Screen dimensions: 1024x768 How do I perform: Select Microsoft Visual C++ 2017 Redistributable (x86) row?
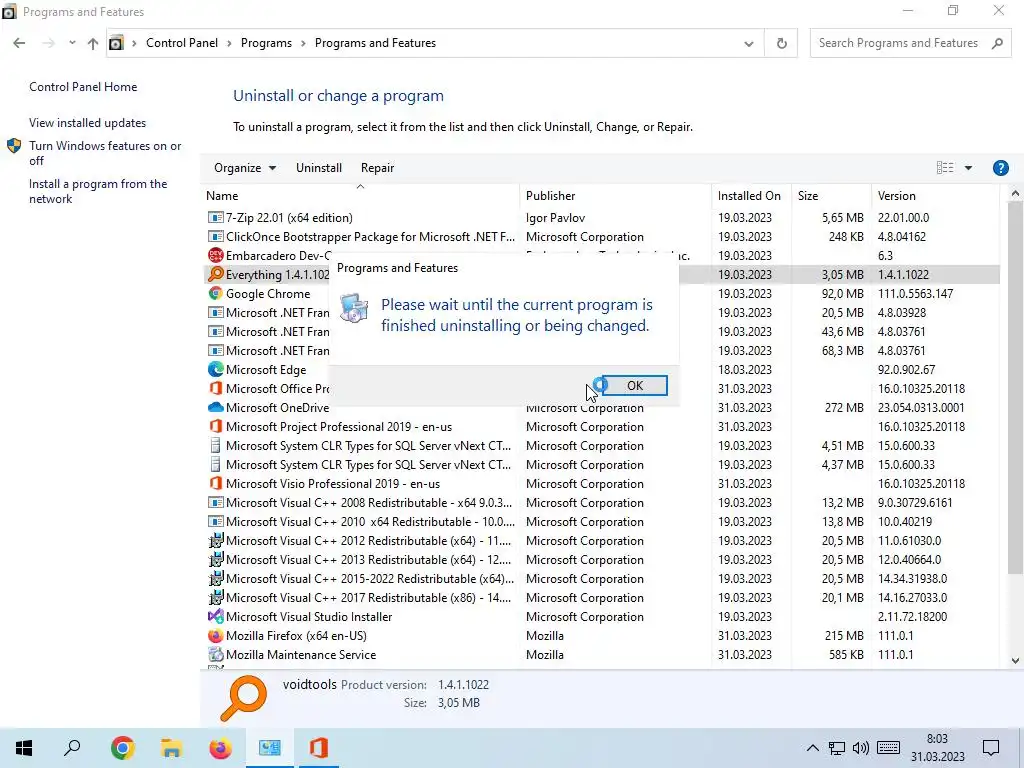pos(602,598)
